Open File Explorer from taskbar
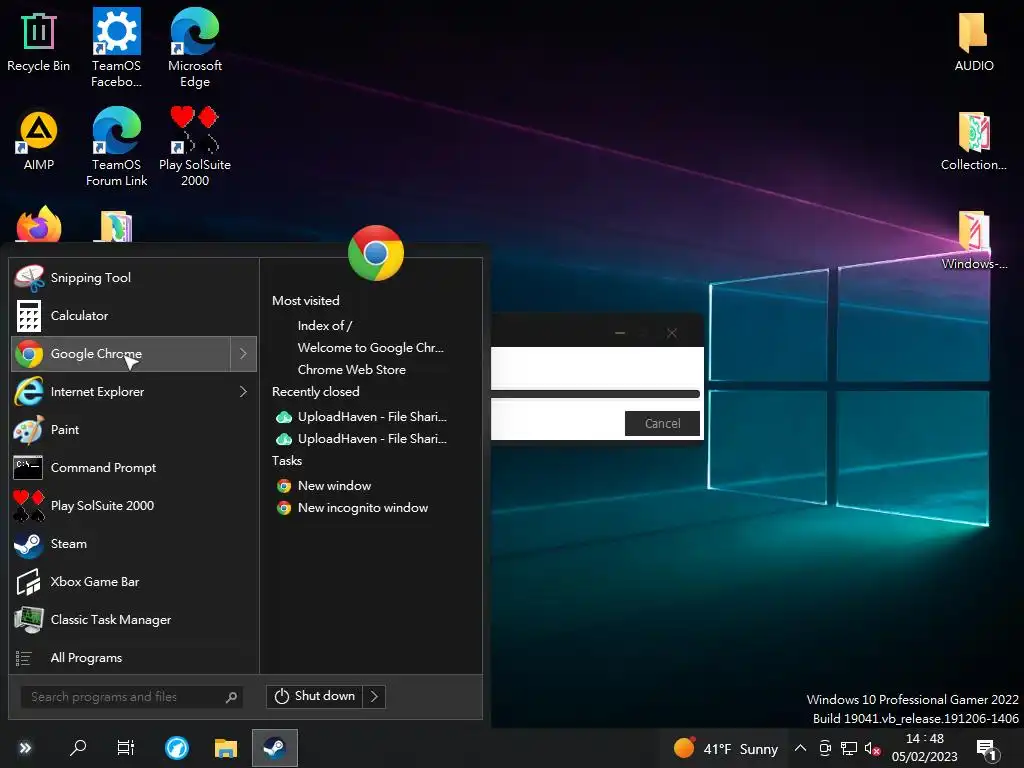 pyautogui.click(x=225, y=748)
